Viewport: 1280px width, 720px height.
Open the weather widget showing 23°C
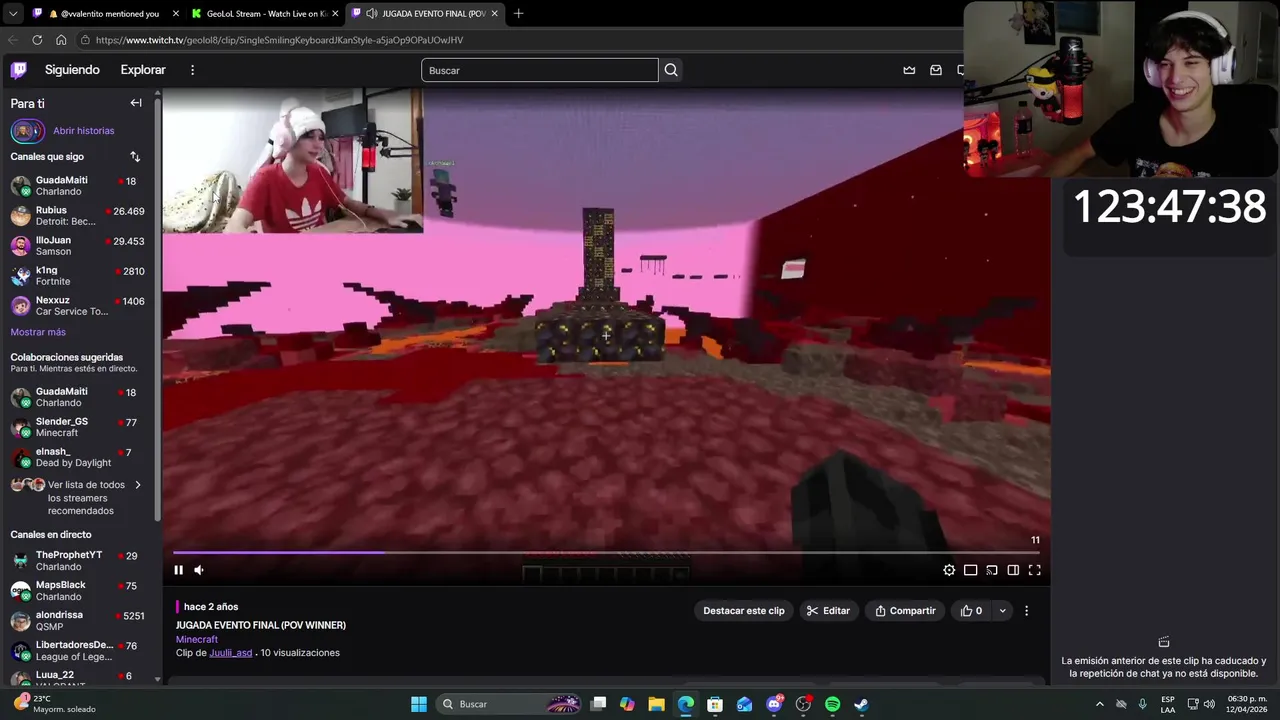[x=55, y=704]
